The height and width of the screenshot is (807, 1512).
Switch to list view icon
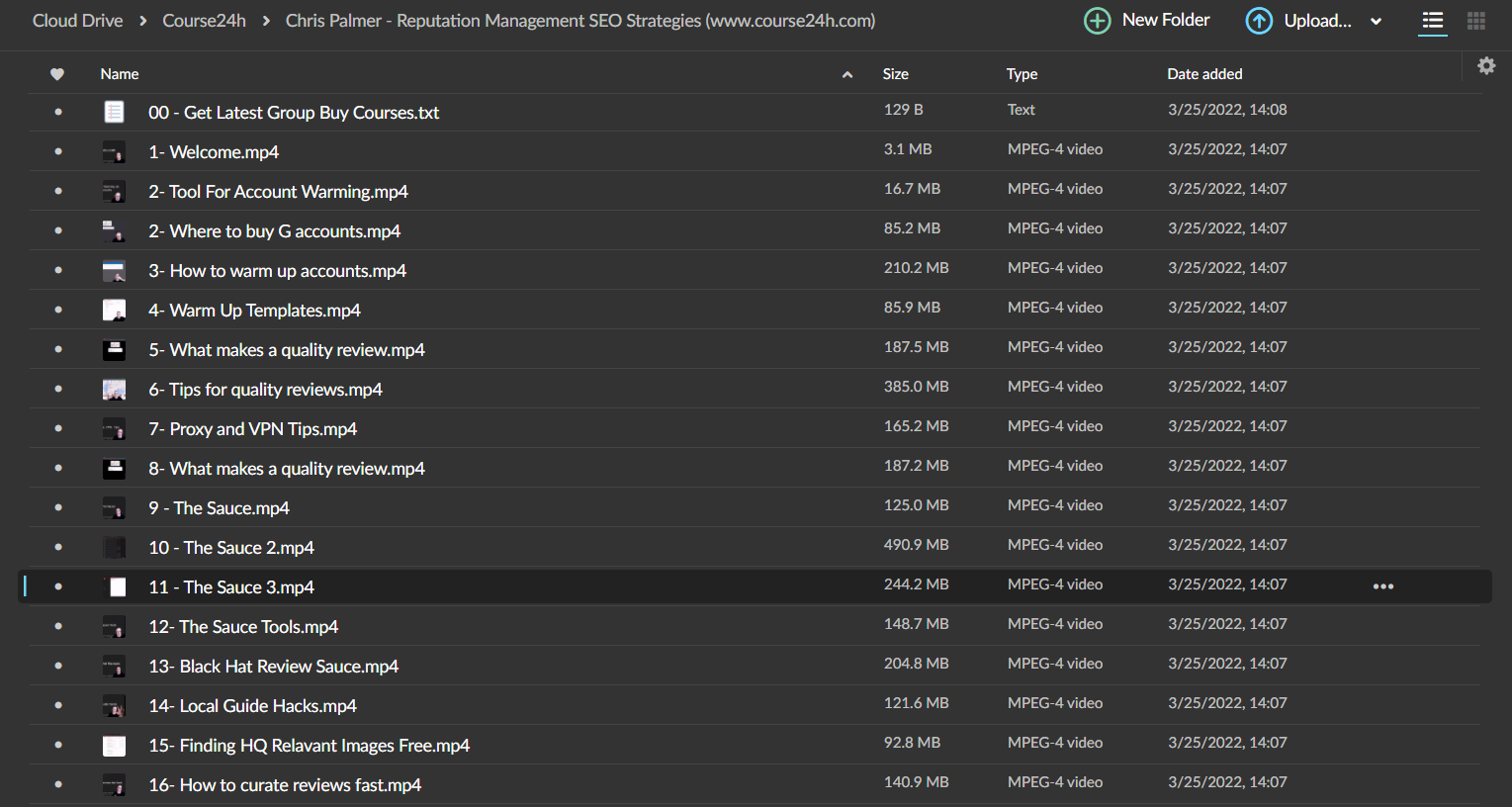click(1433, 21)
